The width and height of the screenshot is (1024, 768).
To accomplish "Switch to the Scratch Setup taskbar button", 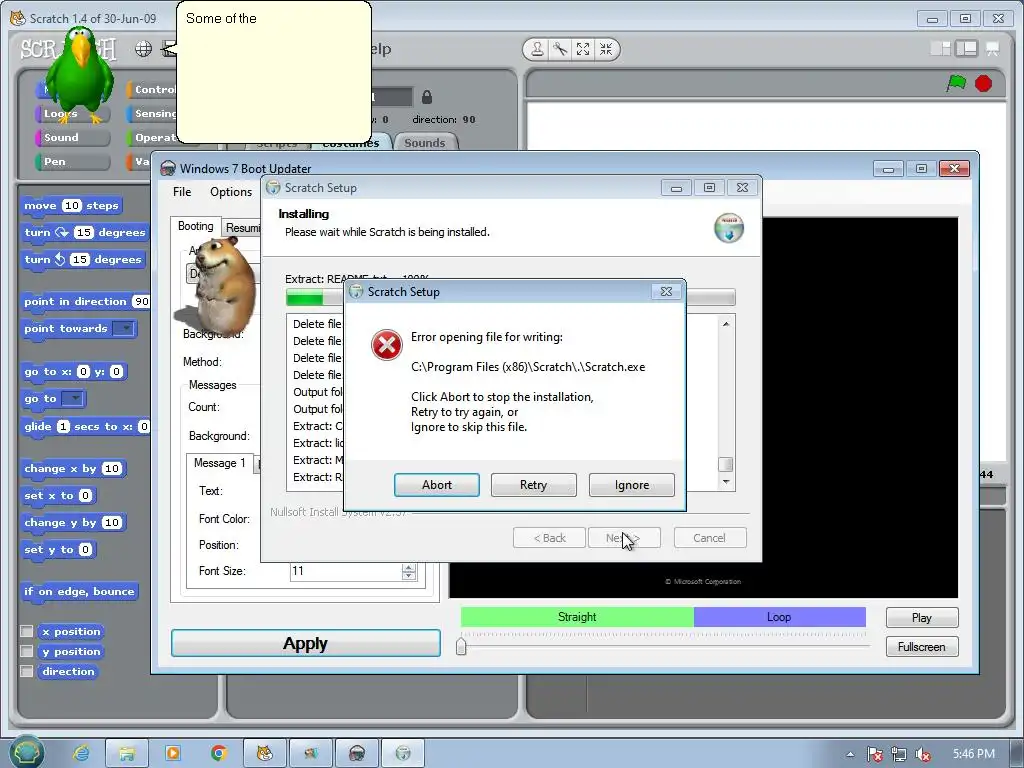I will coord(403,753).
